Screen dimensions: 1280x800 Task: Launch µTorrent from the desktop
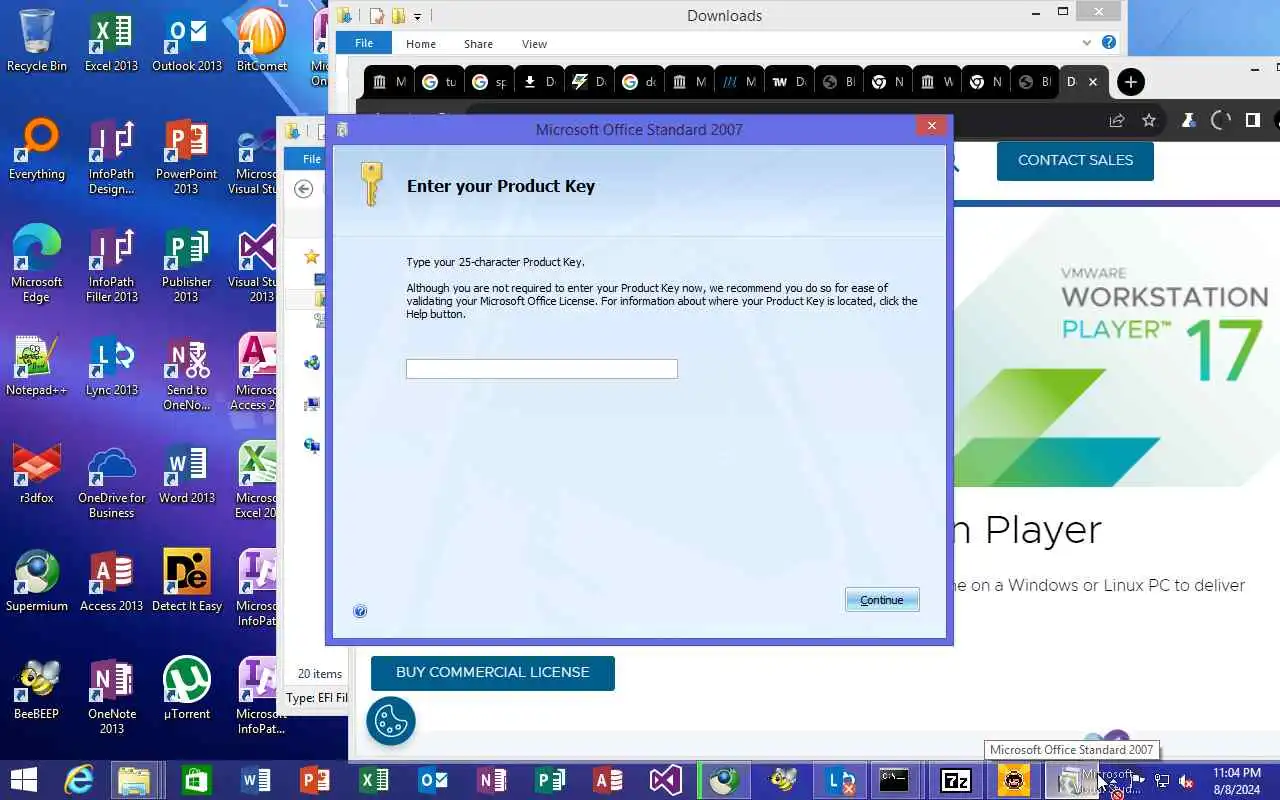click(x=187, y=688)
